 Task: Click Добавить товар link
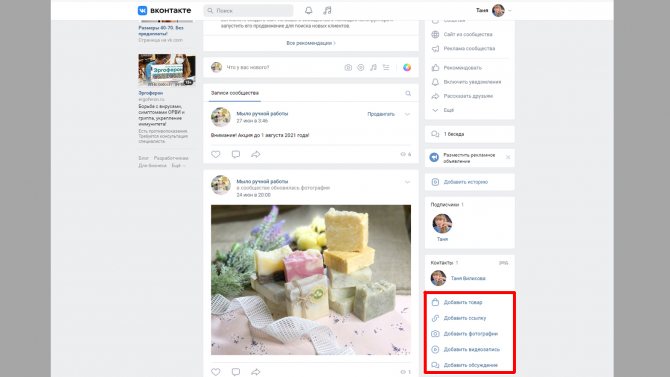(x=463, y=302)
